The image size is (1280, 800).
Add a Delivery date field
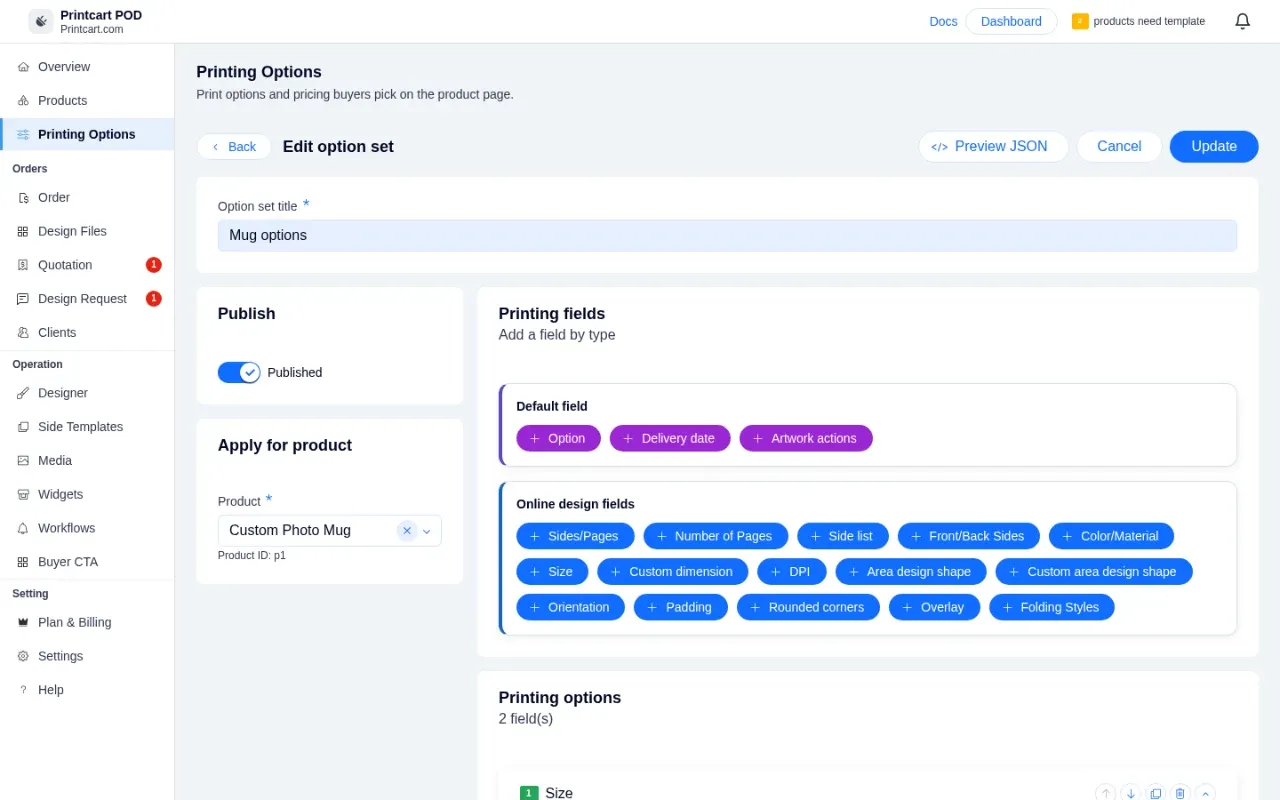(670, 438)
